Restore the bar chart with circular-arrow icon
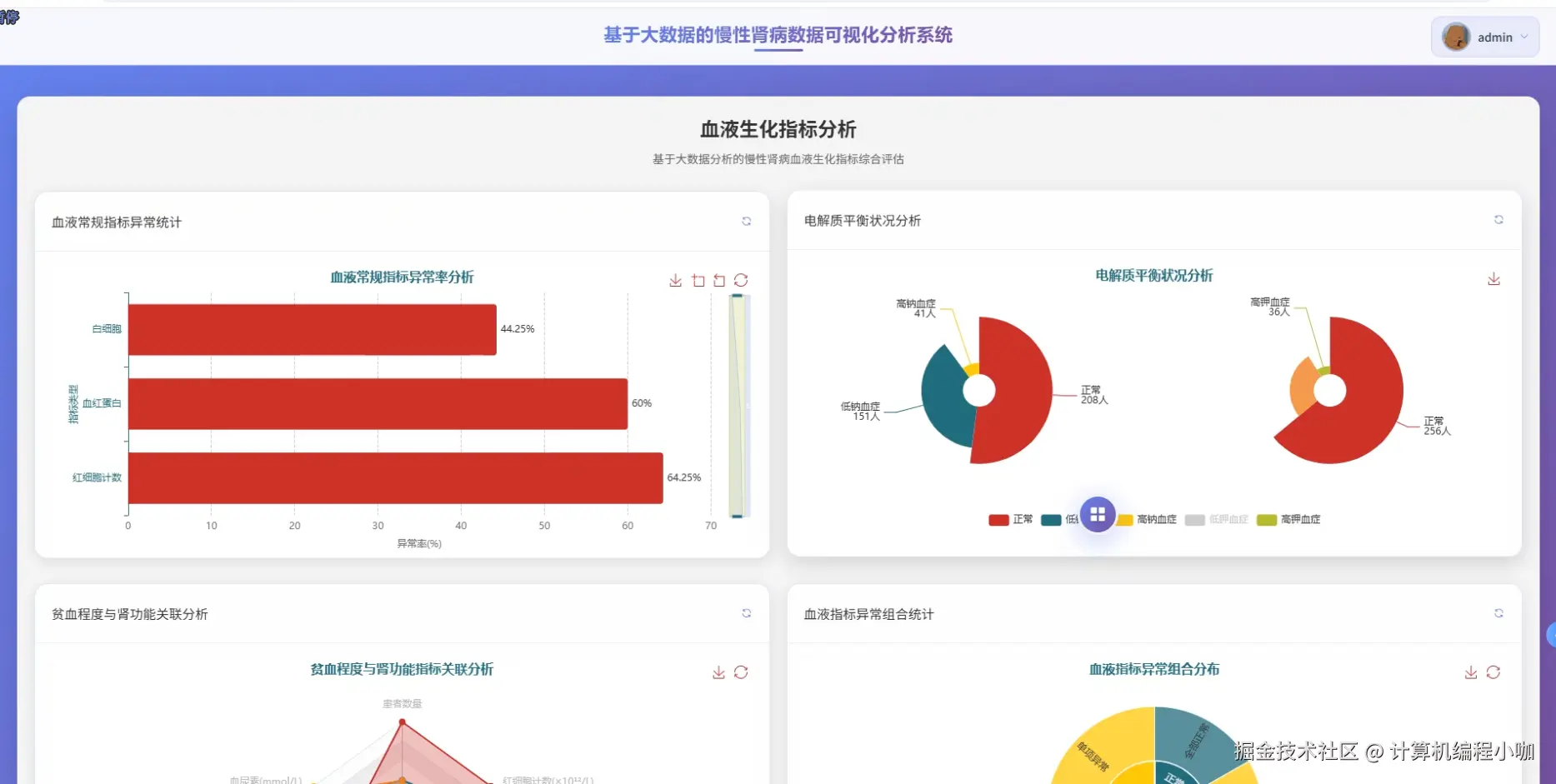 pyautogui.click(x=741, y=280)
